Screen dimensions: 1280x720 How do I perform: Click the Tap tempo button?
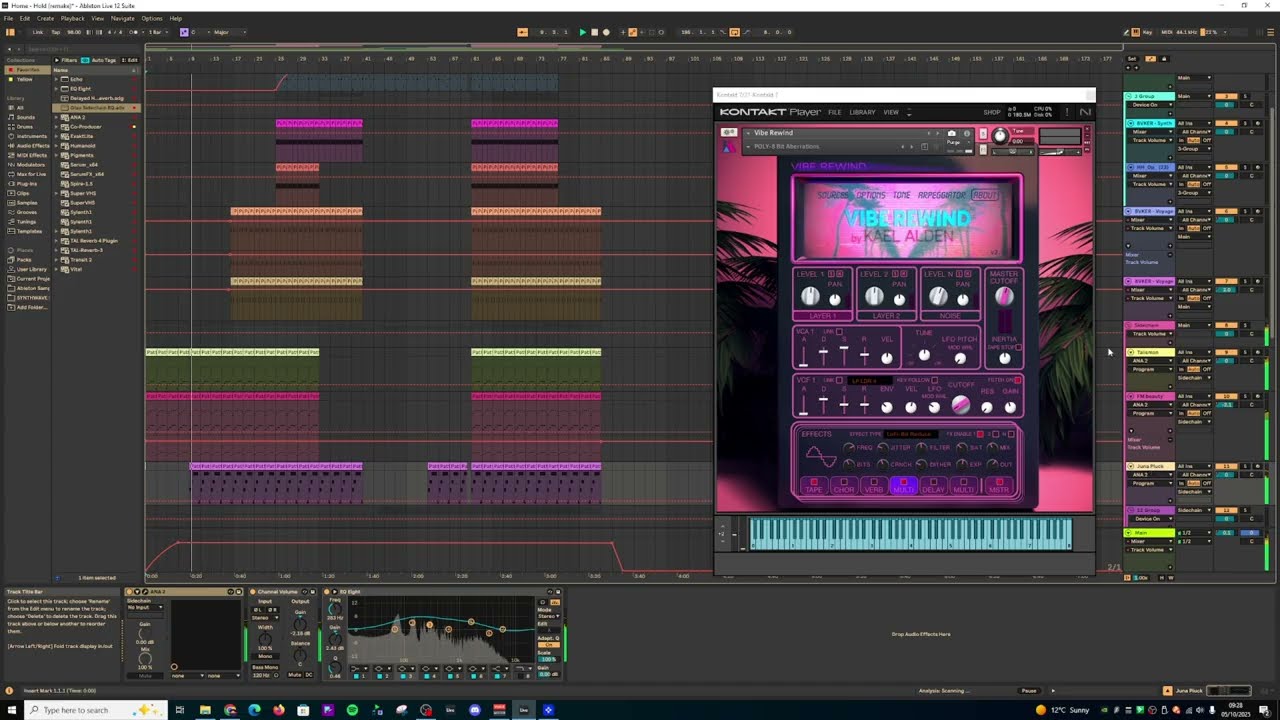click(x=56, y=32)
